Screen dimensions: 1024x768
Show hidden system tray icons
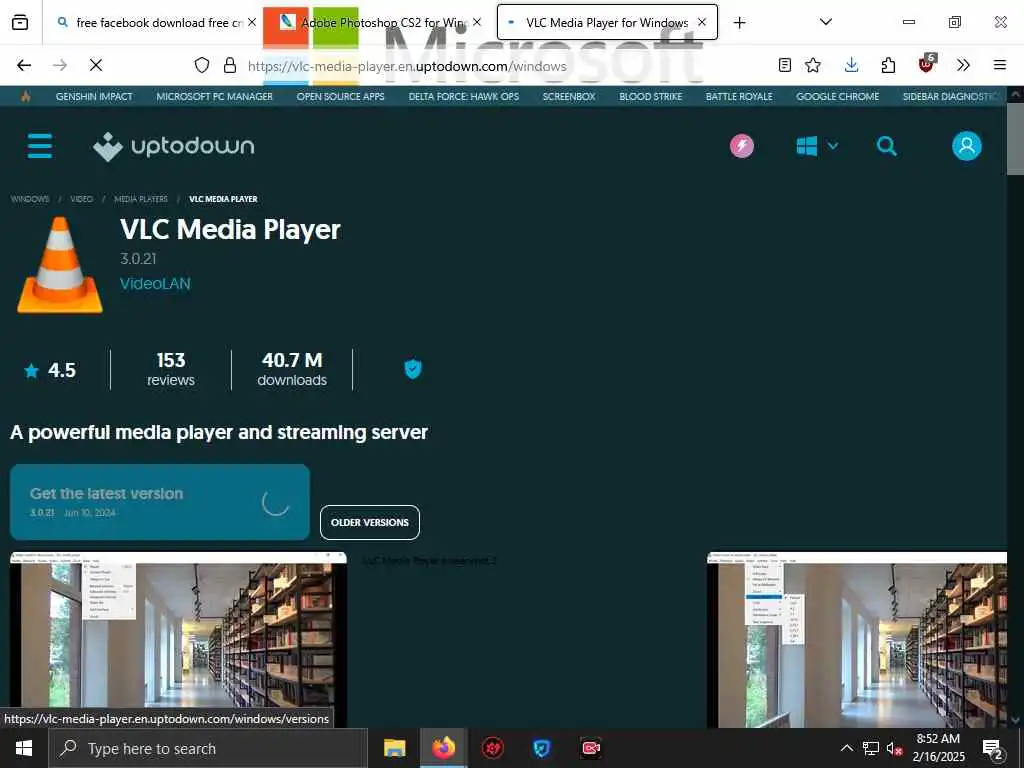pyautogui.click(x=846, y=748)
